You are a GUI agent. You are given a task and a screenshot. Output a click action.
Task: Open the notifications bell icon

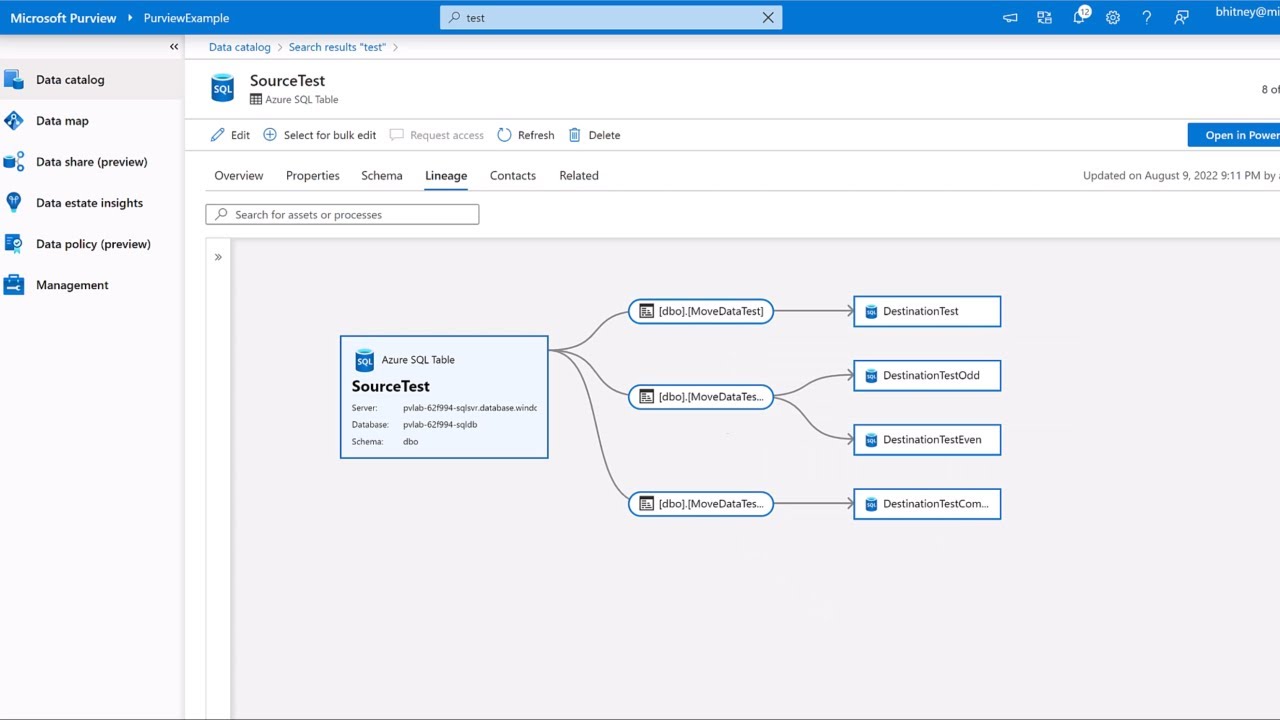click(x=1079, y=18)
